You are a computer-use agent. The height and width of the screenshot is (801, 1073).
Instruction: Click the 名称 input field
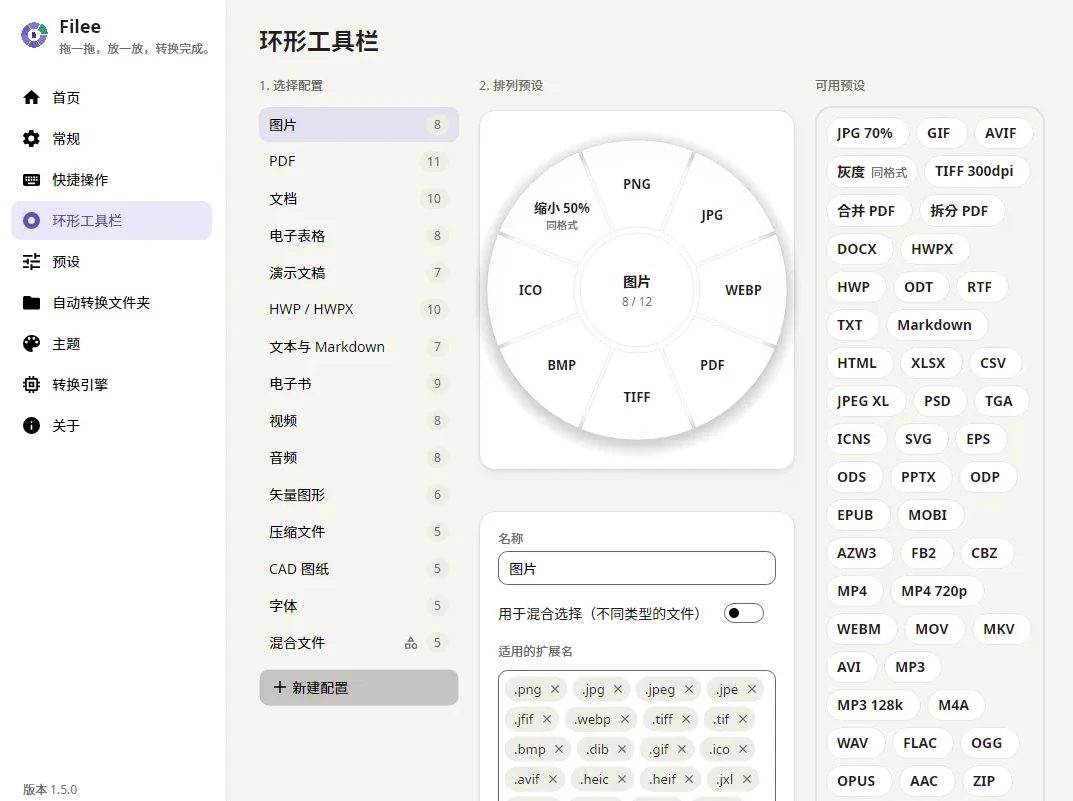[636, 568]
